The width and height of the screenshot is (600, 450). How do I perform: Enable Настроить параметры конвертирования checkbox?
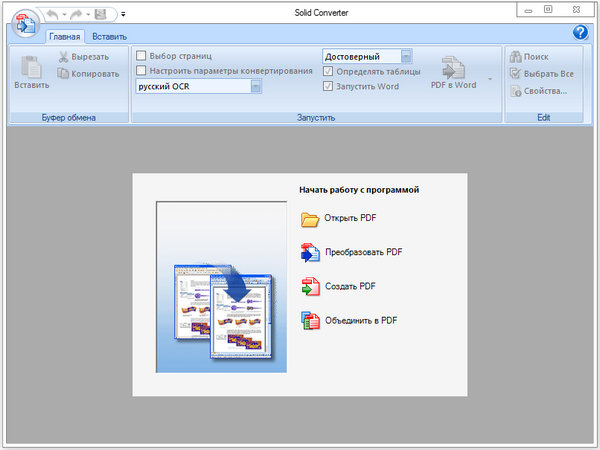(141, 70)
